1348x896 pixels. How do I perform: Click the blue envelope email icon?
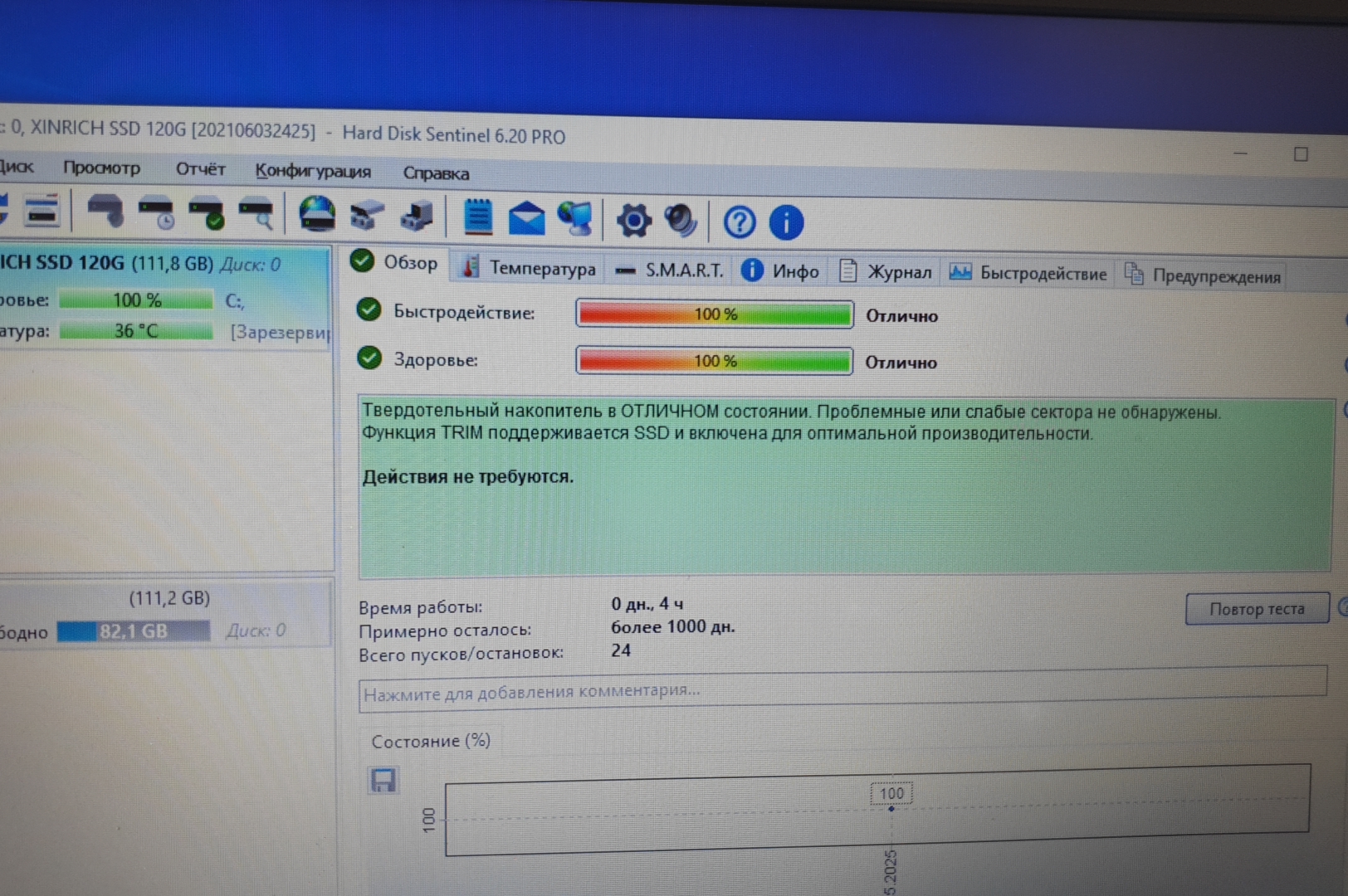pos(526,218)
